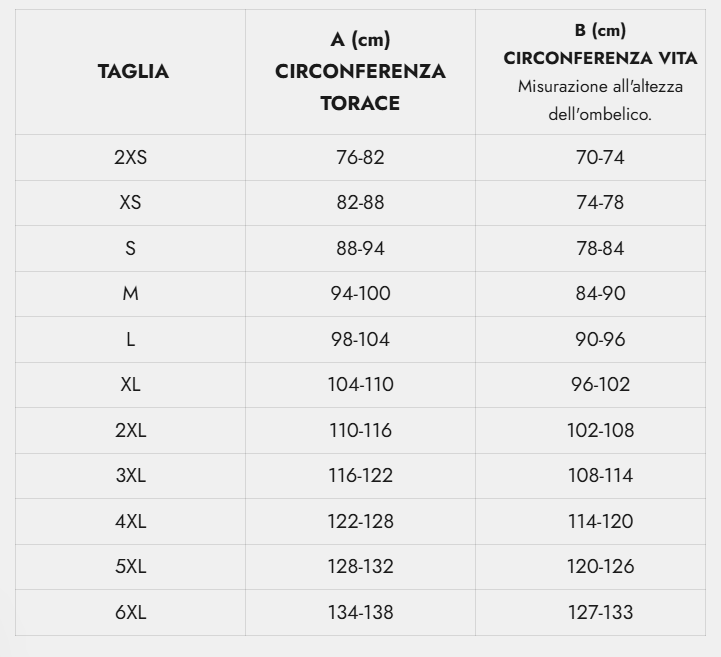Image resolution: width=721 pixels, height=657 pixels.
Task: Click the 94-100 chest measurement cell
Action: click(360, 293)
